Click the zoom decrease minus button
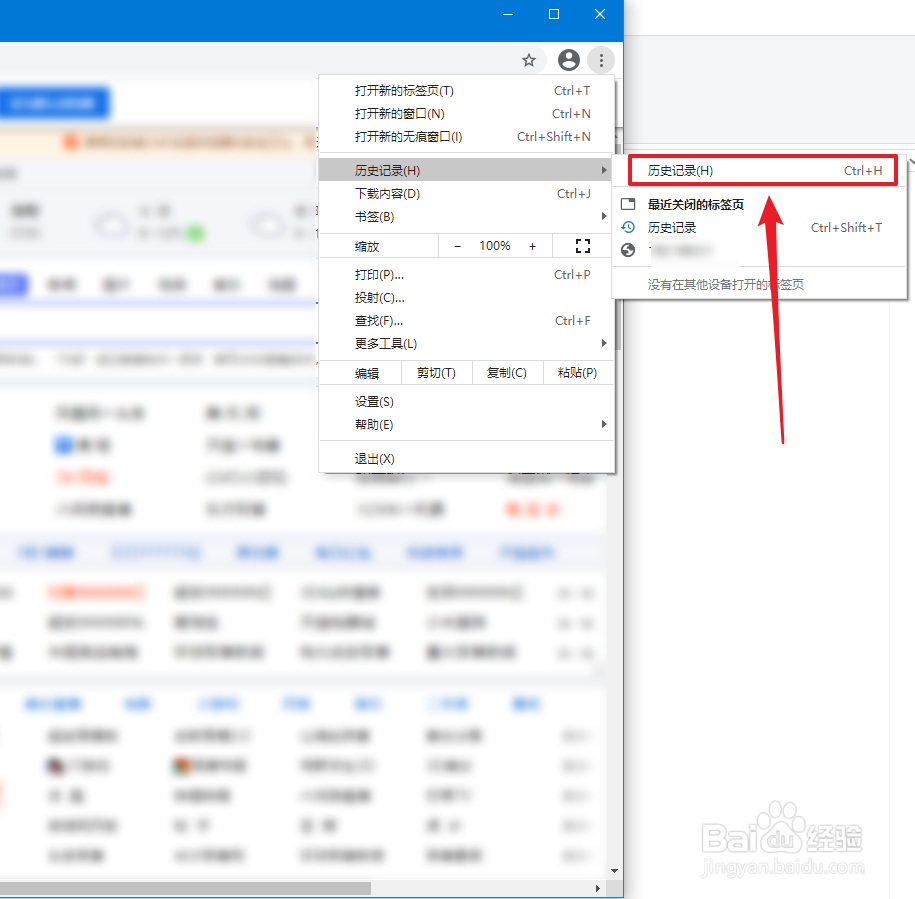This screenshot has height=899, width=915. 457,245
